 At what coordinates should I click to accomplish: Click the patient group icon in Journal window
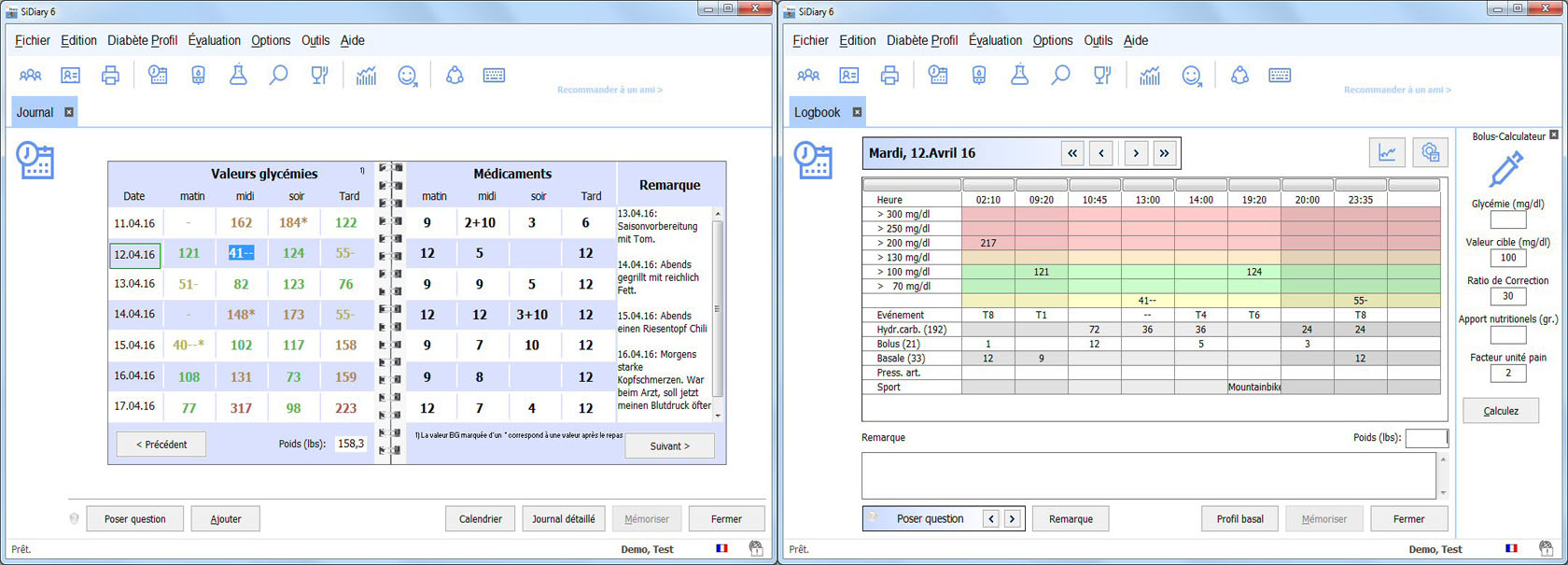[31, 76]
